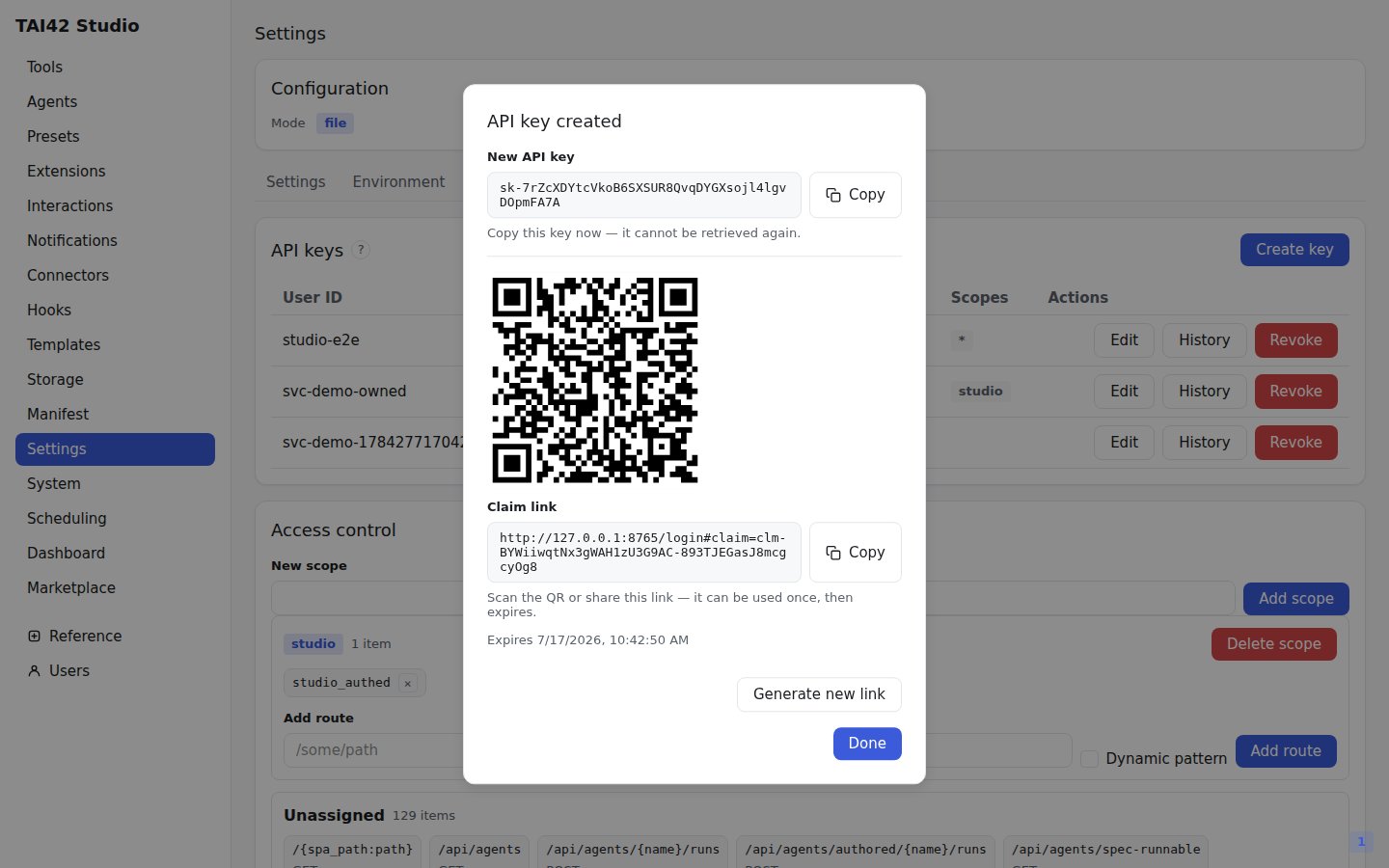Click the Create key button
This screenshot has height=868, width=1389.
click(1294, 250)
